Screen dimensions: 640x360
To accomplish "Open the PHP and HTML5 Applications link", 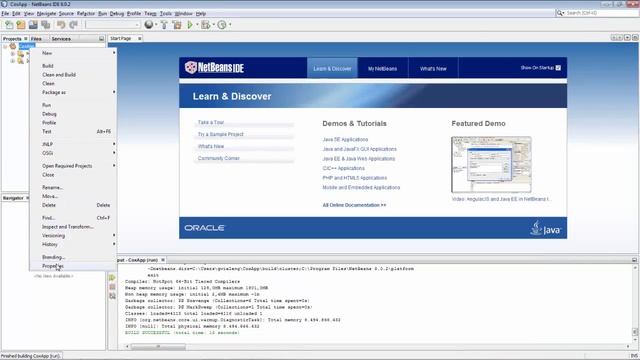I will click(355, 178).
